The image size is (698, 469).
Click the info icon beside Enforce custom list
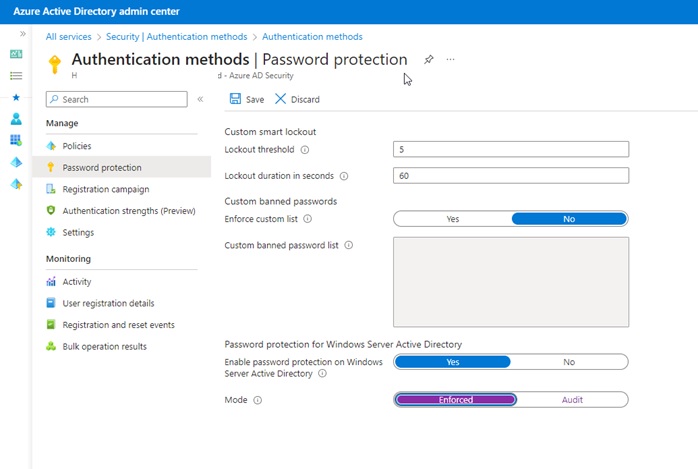(307, 219)
